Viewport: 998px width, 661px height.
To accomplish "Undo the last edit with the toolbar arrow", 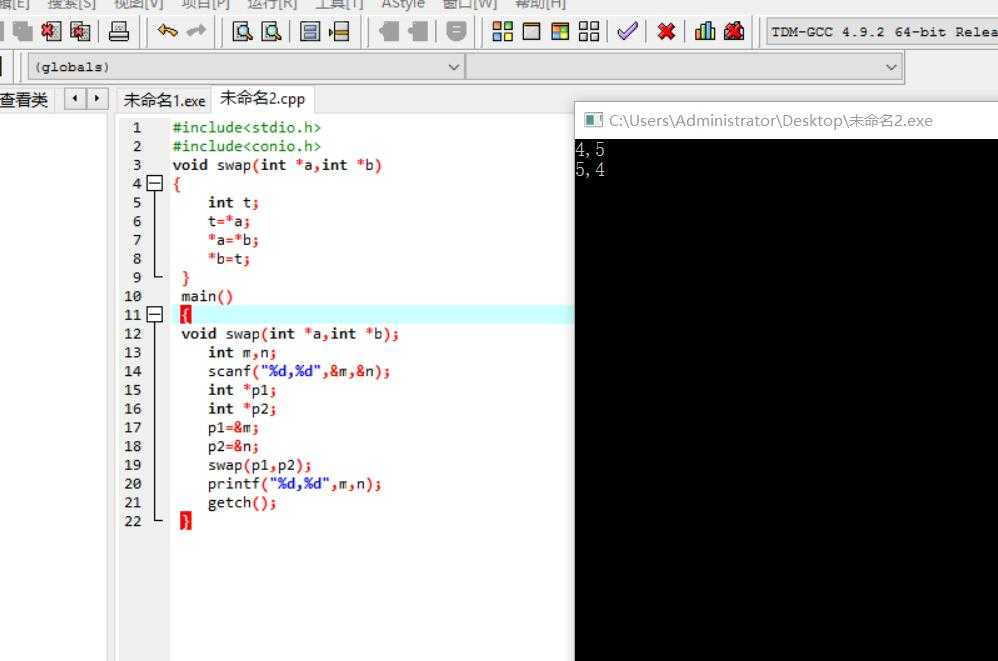I will tap(167, 31).
